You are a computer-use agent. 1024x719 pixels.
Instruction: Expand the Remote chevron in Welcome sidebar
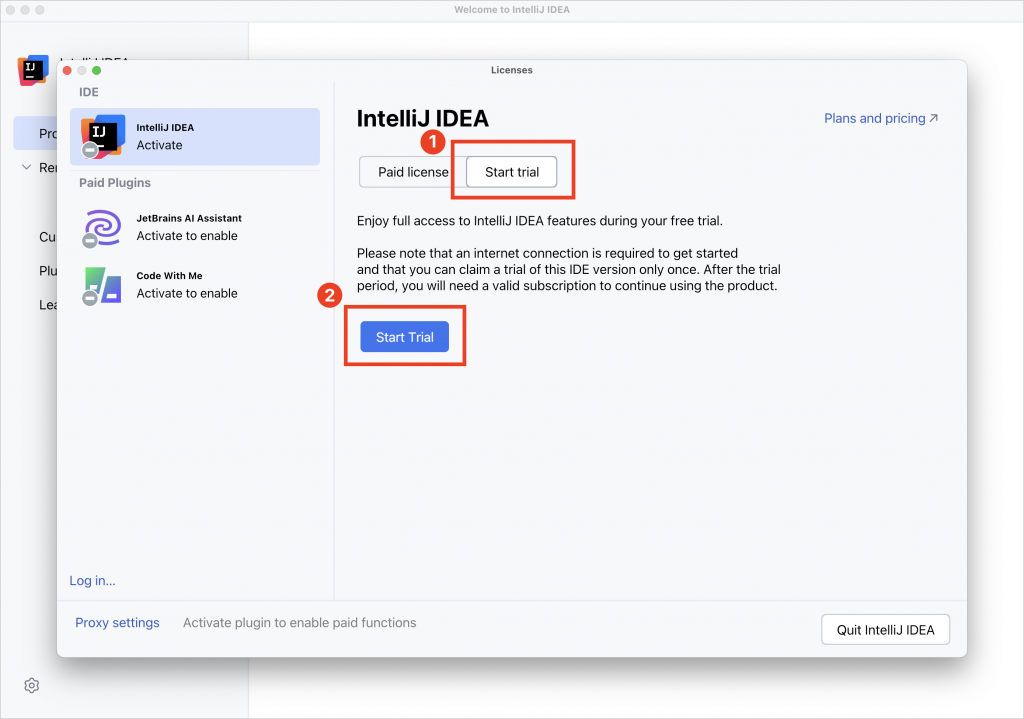pos(26,167)
